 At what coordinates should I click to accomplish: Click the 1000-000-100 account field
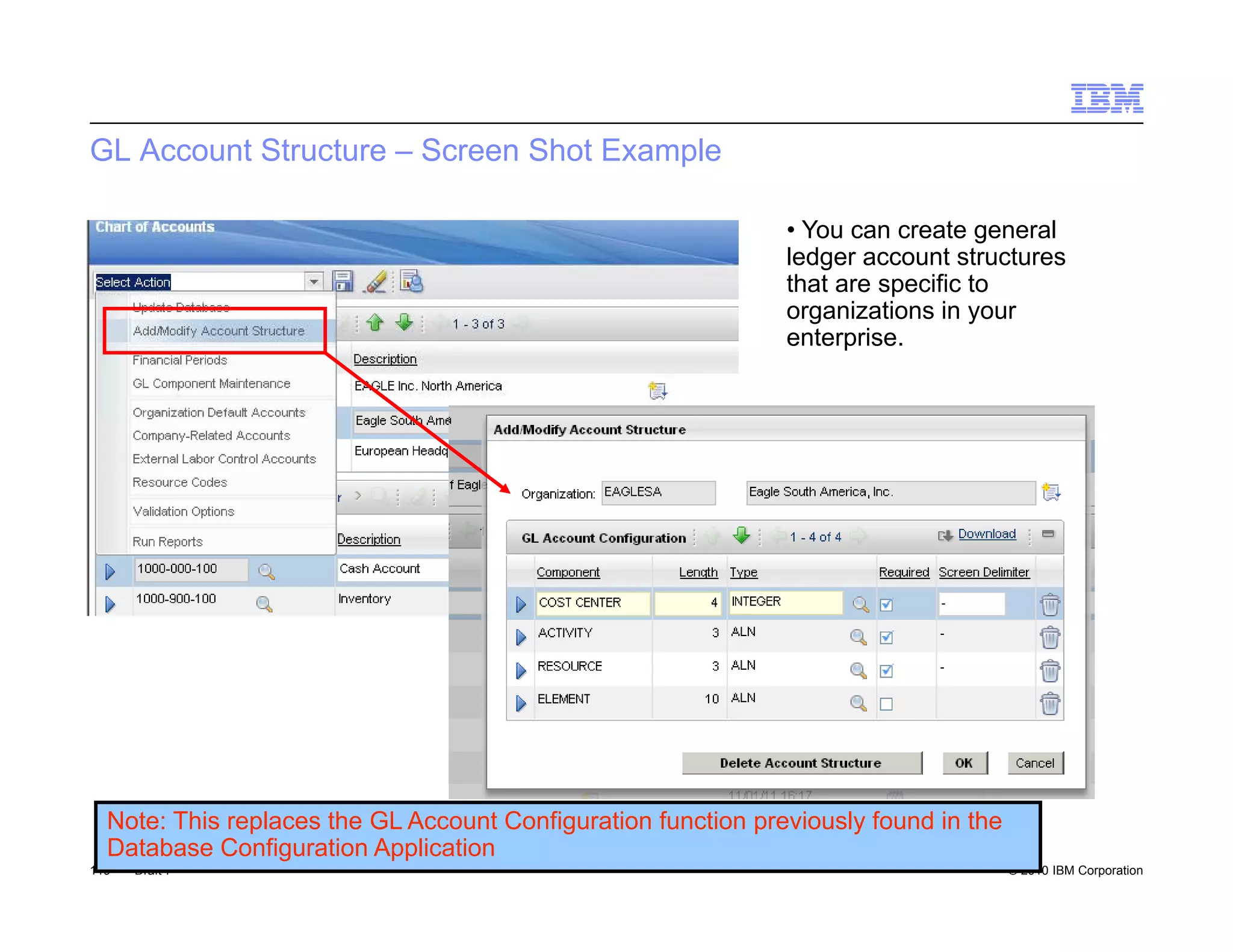pos(191,569)
